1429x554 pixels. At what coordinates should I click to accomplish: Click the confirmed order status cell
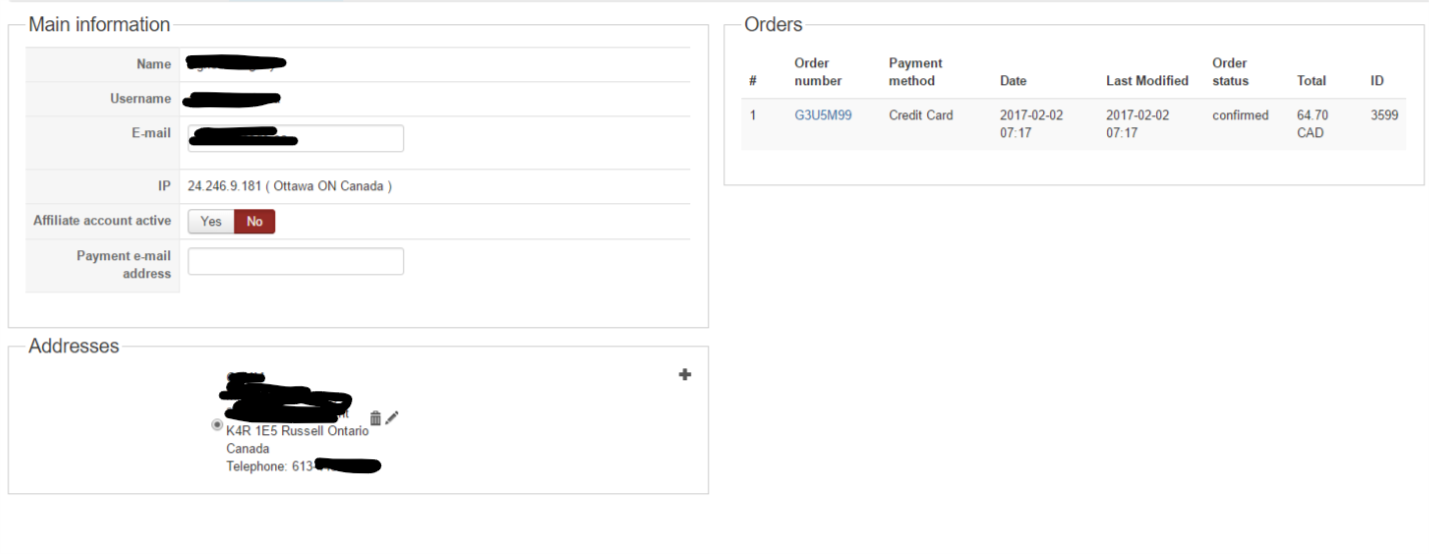point(1240,115)
